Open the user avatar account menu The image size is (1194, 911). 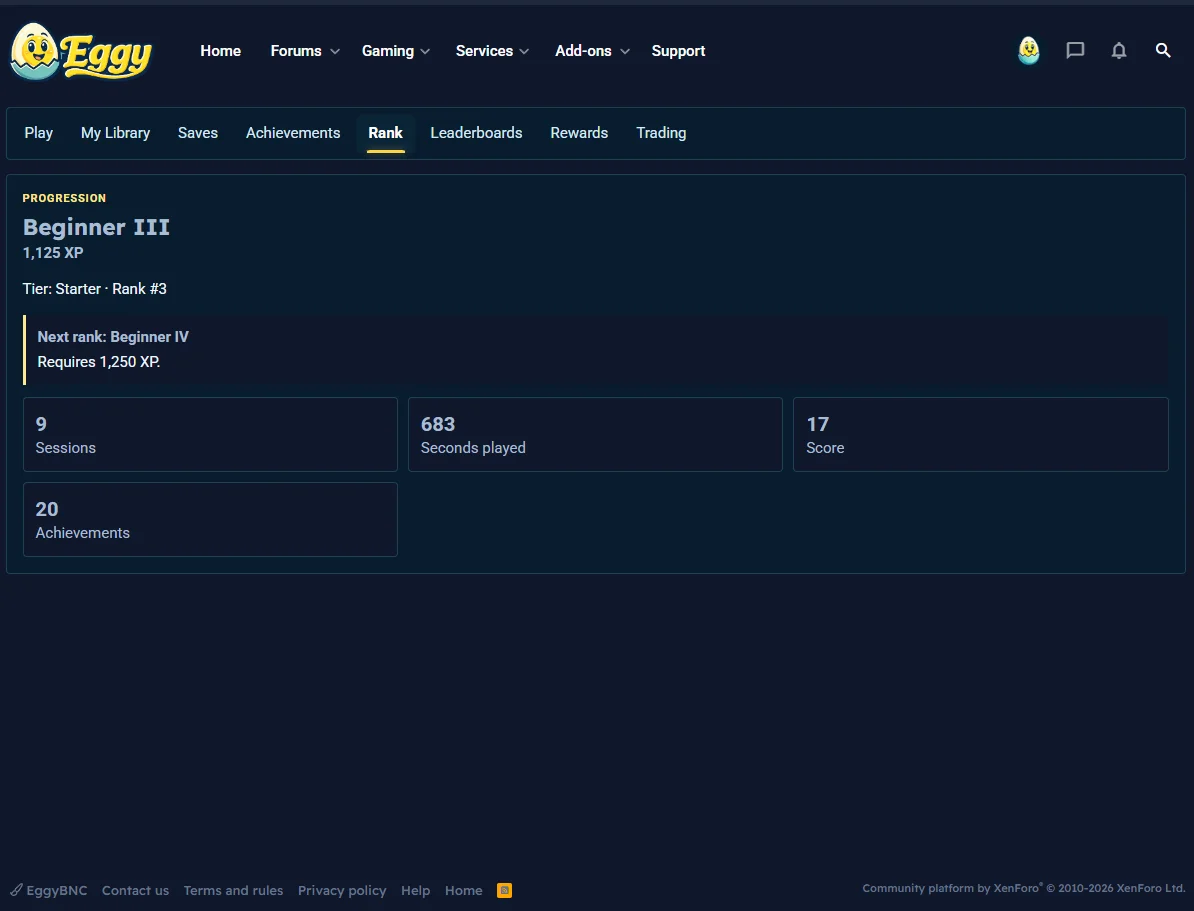pyautogui.click(x=1029, y=51)
